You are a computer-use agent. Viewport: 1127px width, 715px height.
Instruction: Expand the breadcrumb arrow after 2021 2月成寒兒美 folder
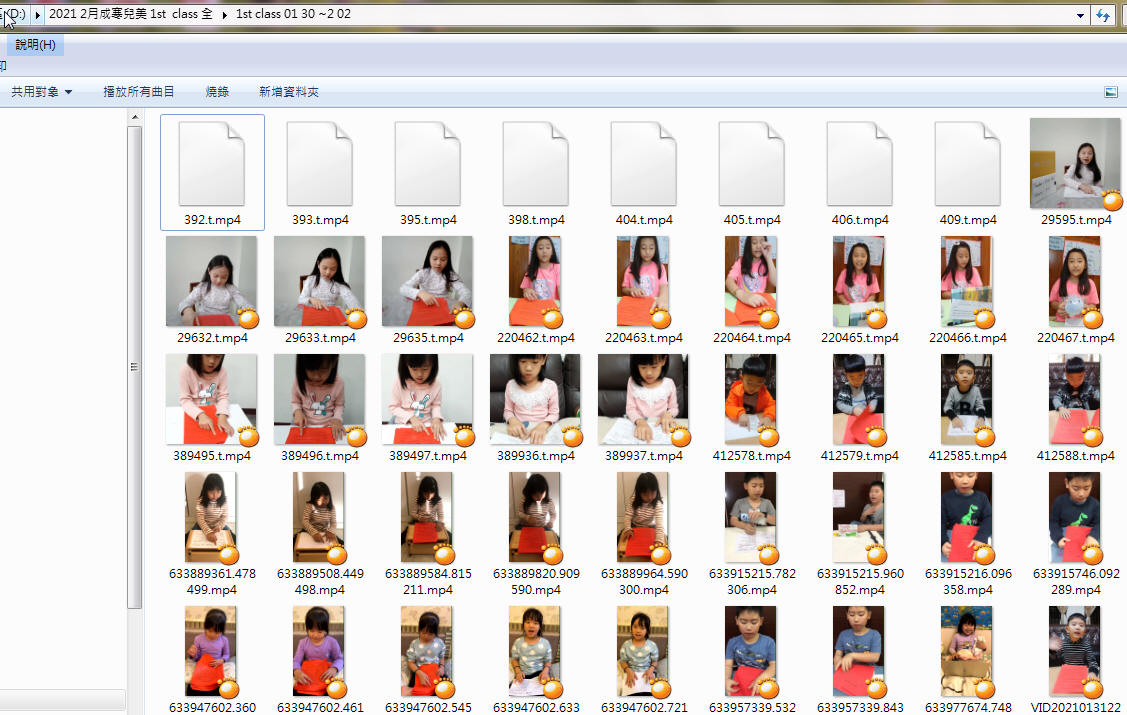point(224,15)
